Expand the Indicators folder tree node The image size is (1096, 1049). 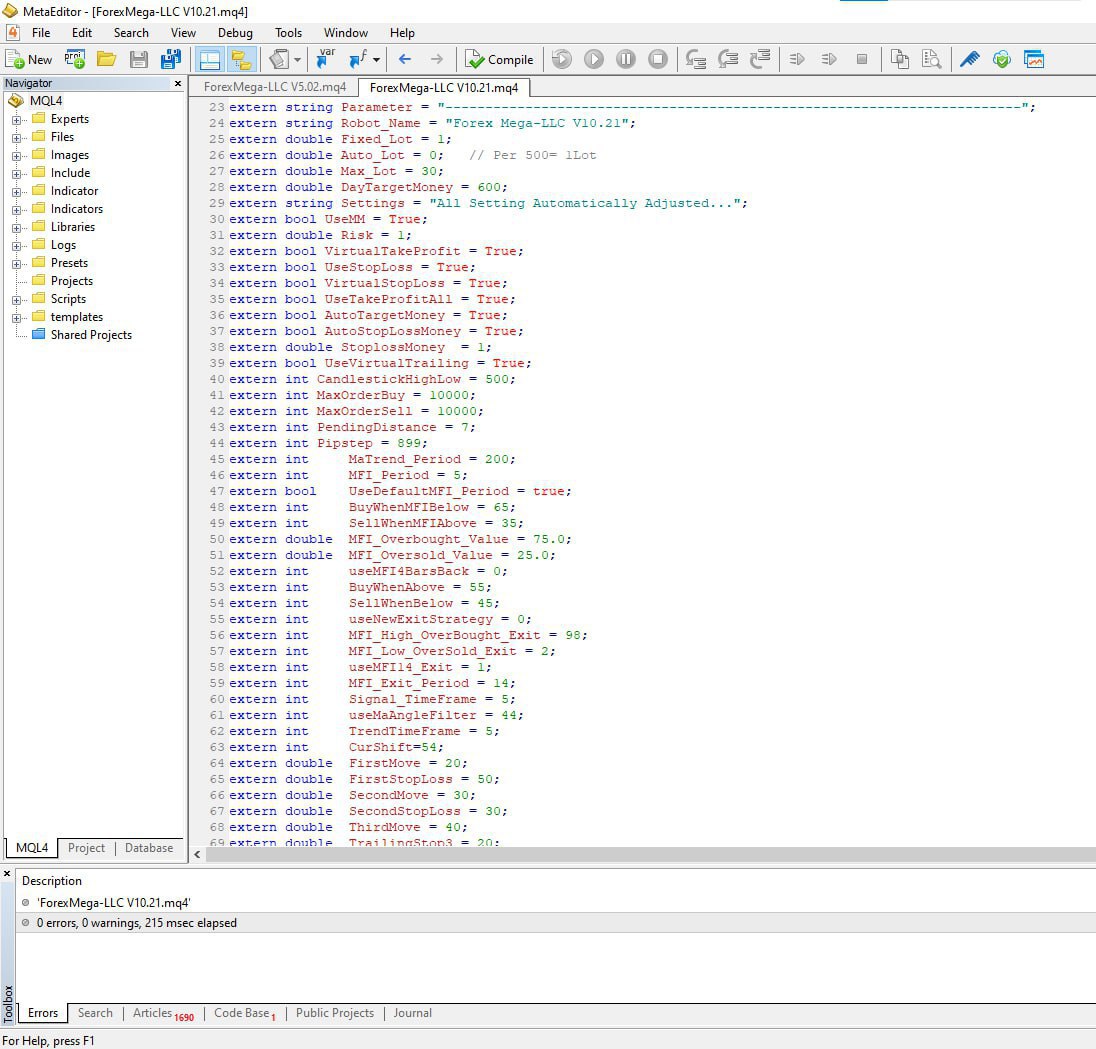[17, 209]
